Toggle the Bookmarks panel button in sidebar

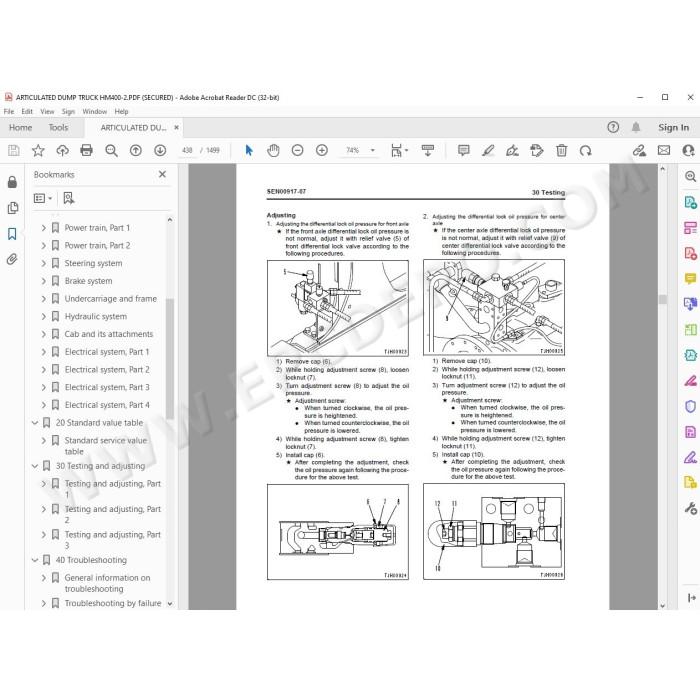[12, 233]
